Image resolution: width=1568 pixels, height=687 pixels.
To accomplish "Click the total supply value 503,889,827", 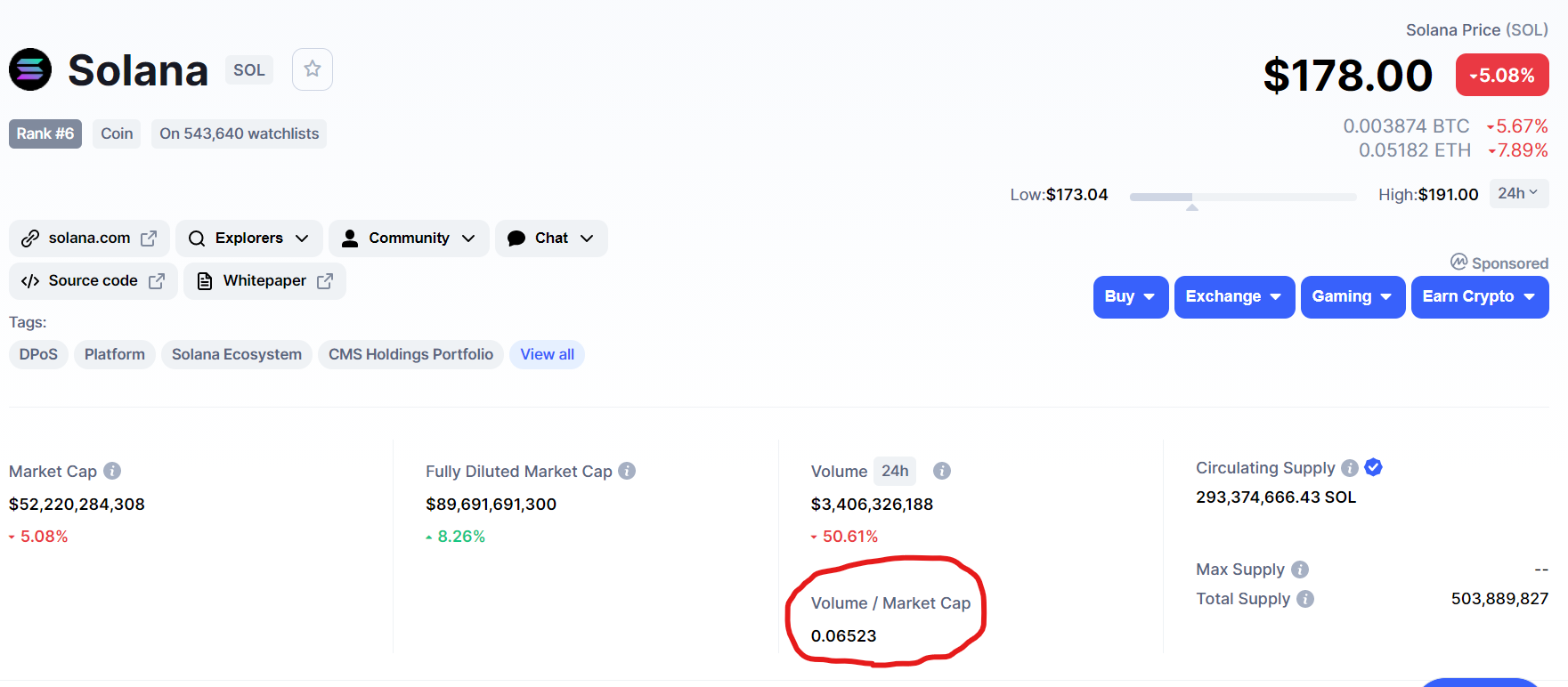I will (1499, 599).
